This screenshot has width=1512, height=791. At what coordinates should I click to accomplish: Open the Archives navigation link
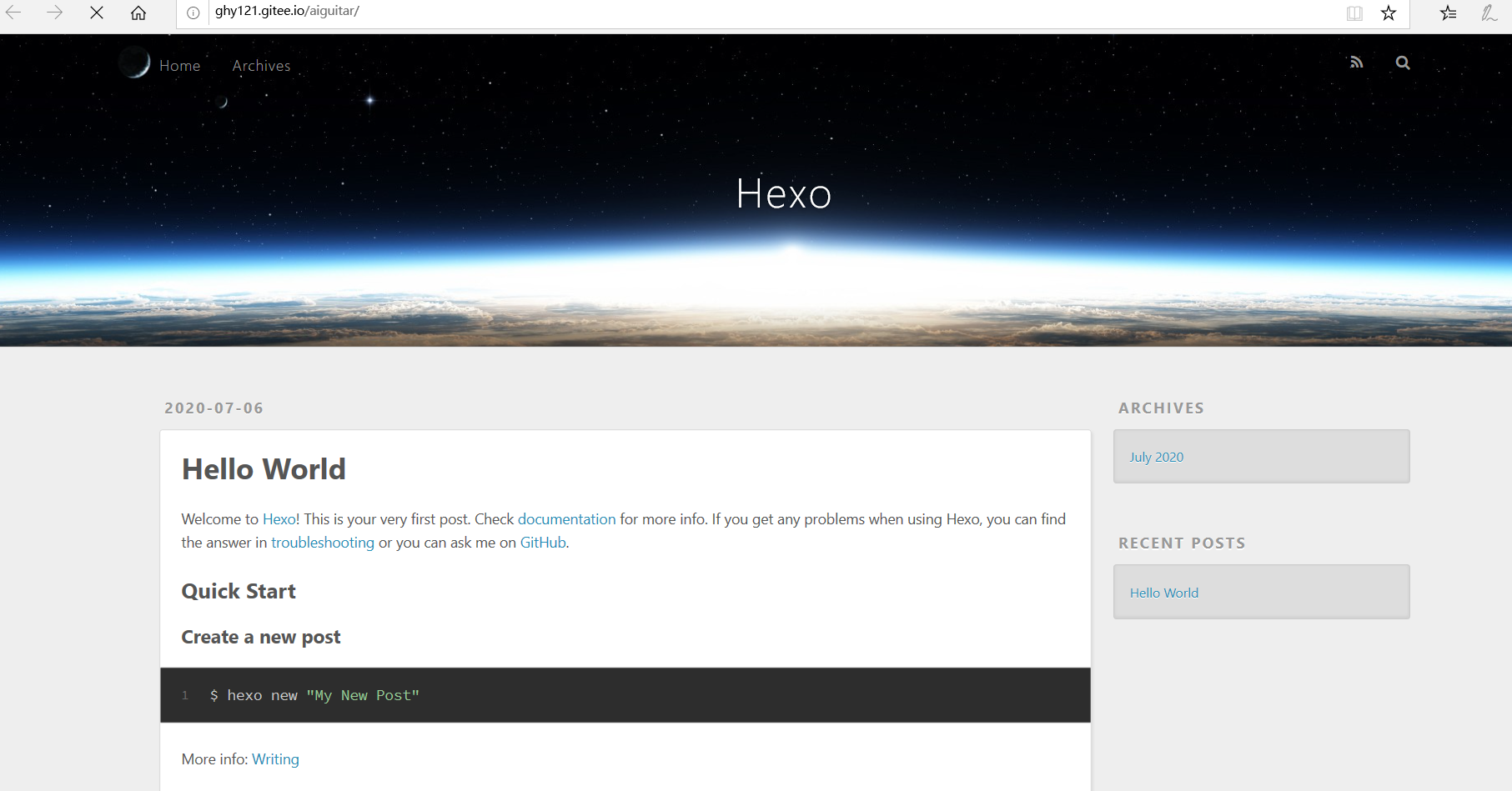[262, 66]
